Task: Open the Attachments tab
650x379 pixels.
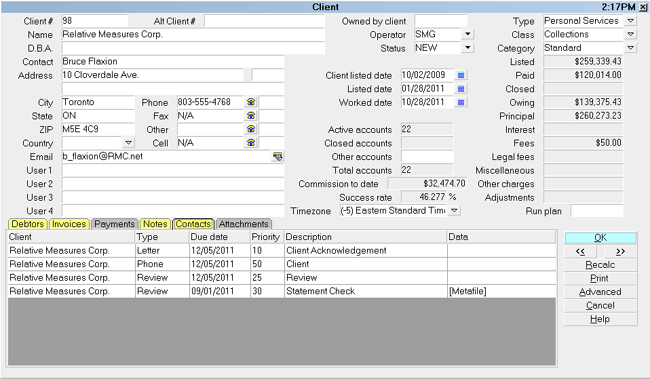Action: (244, 224)
